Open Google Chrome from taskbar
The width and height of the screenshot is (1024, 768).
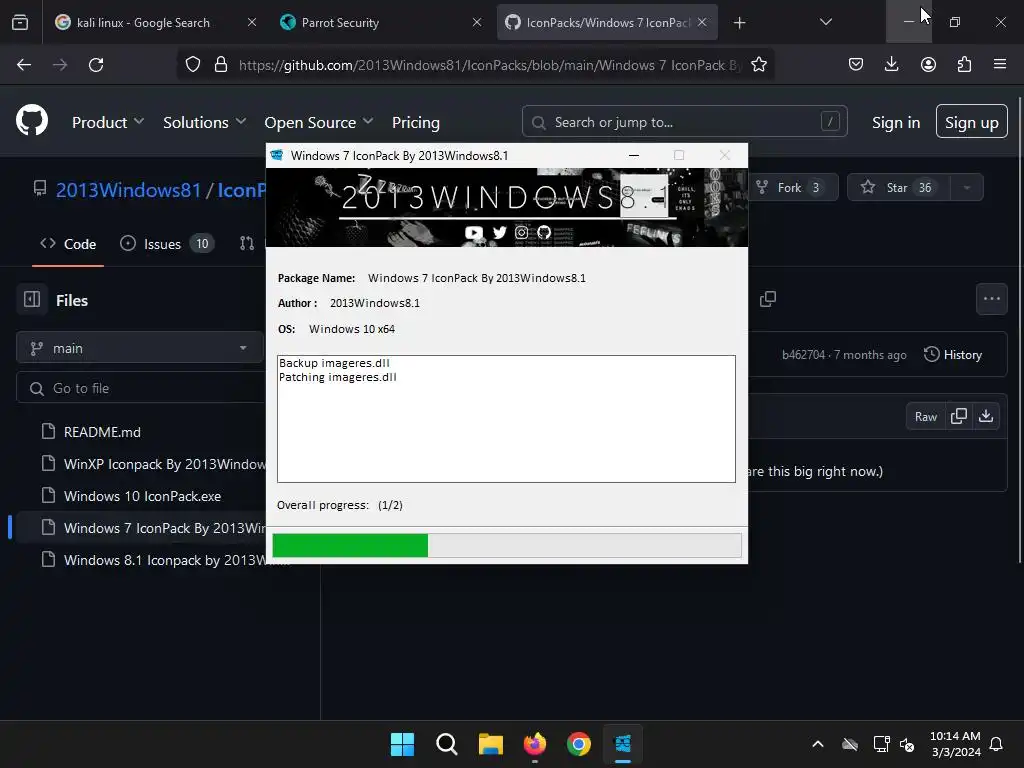pyautogui.click(x=579, y=744)
